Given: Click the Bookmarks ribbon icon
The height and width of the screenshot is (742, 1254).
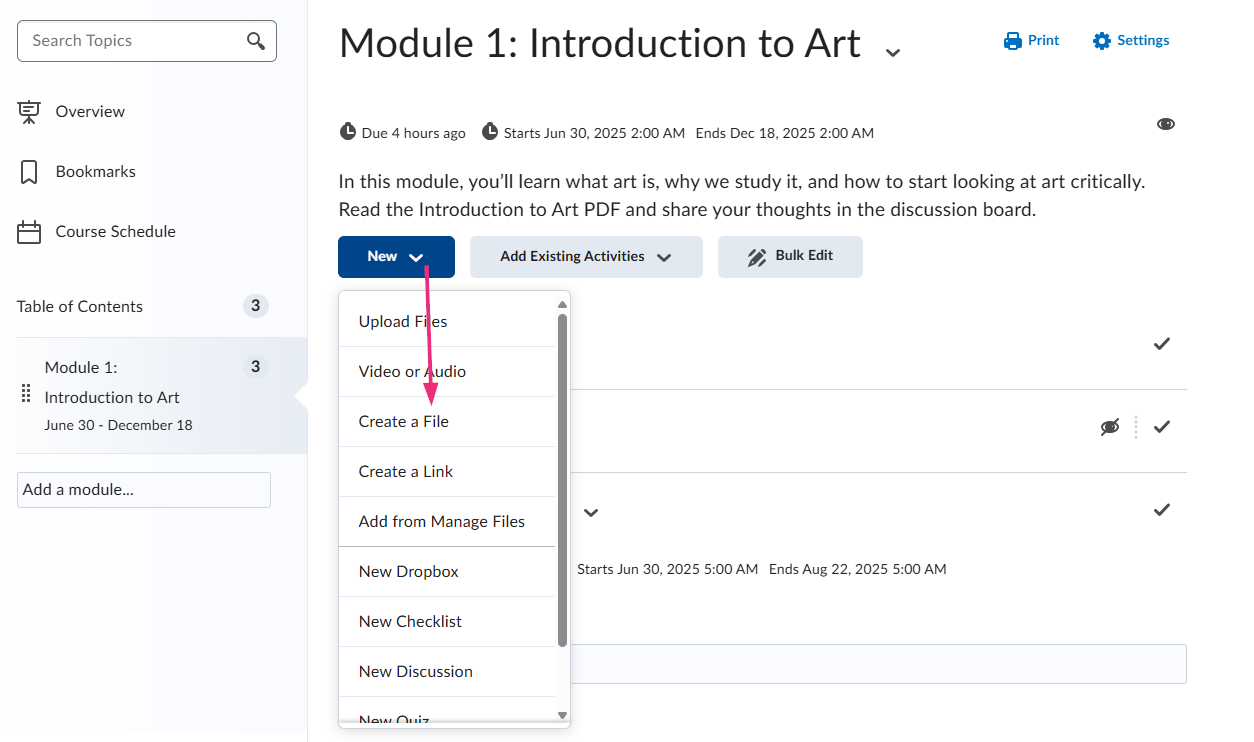Looking at the screenshot, I should [29, 172].
